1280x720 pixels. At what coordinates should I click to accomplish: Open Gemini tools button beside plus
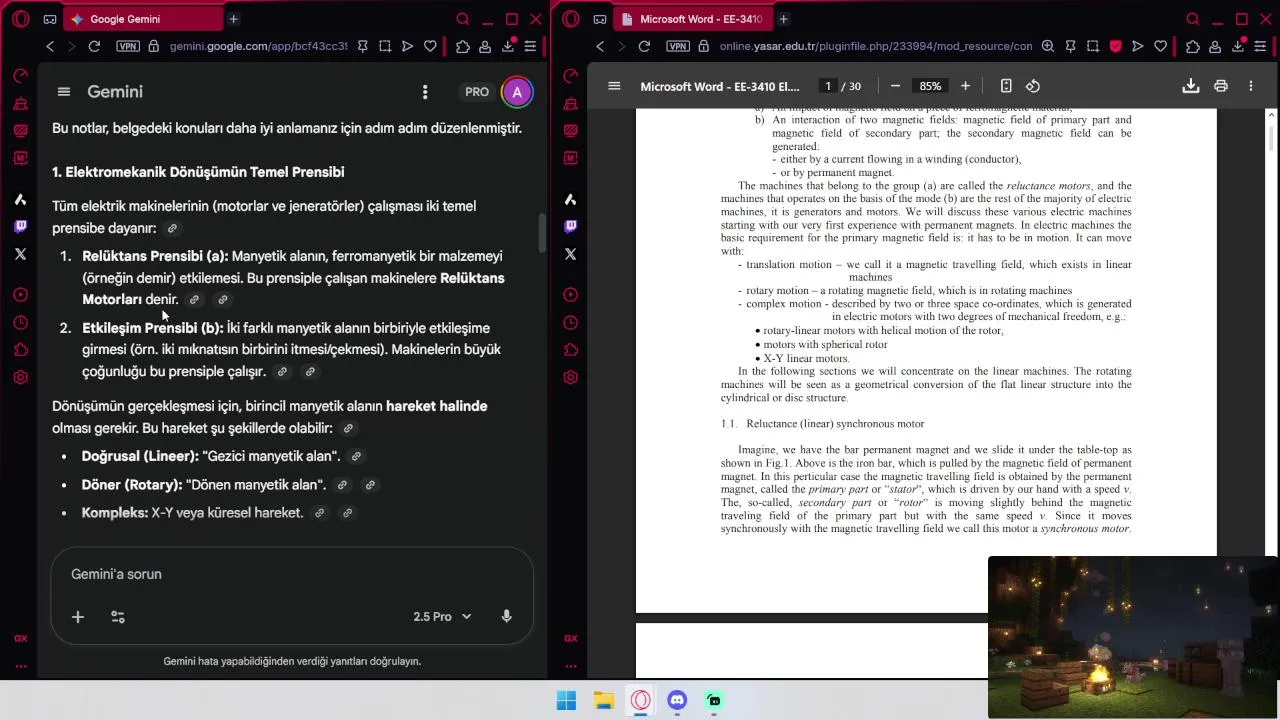tap(118, 617)
